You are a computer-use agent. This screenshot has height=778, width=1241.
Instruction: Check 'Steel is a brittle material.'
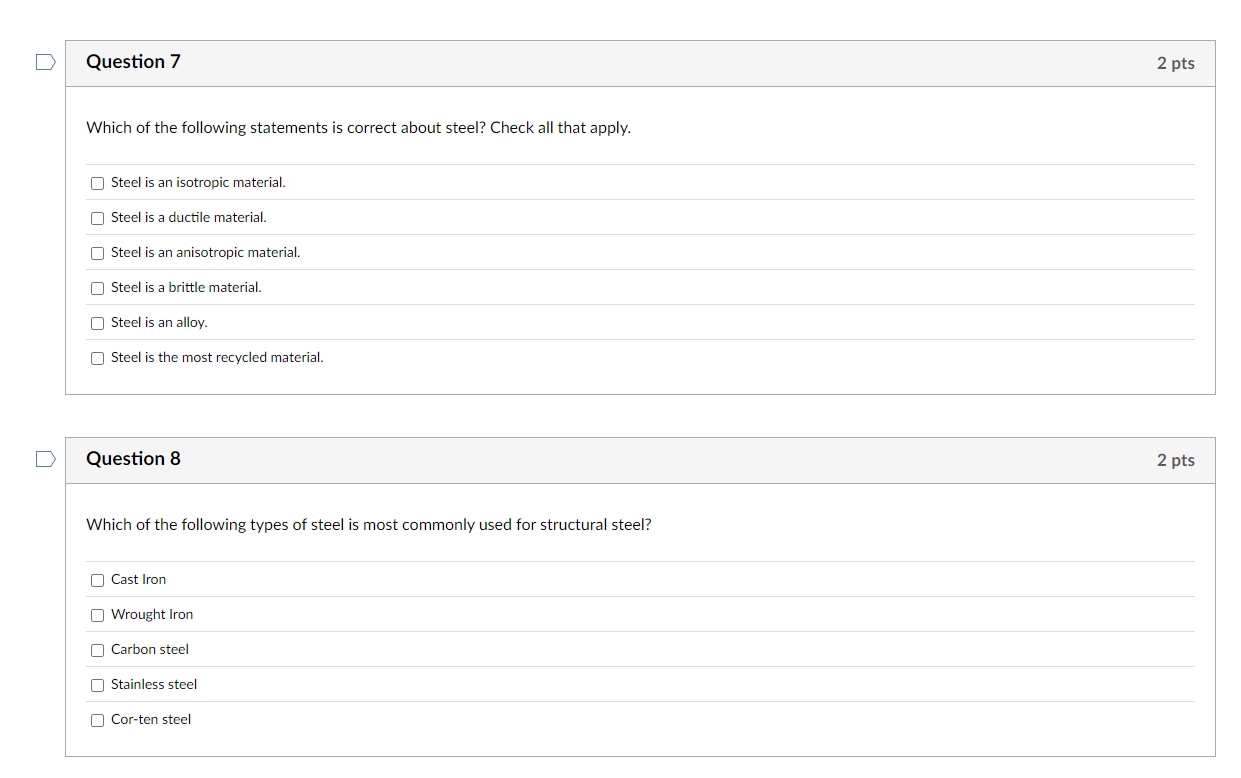pyautogui.click(x=97, y=288)
